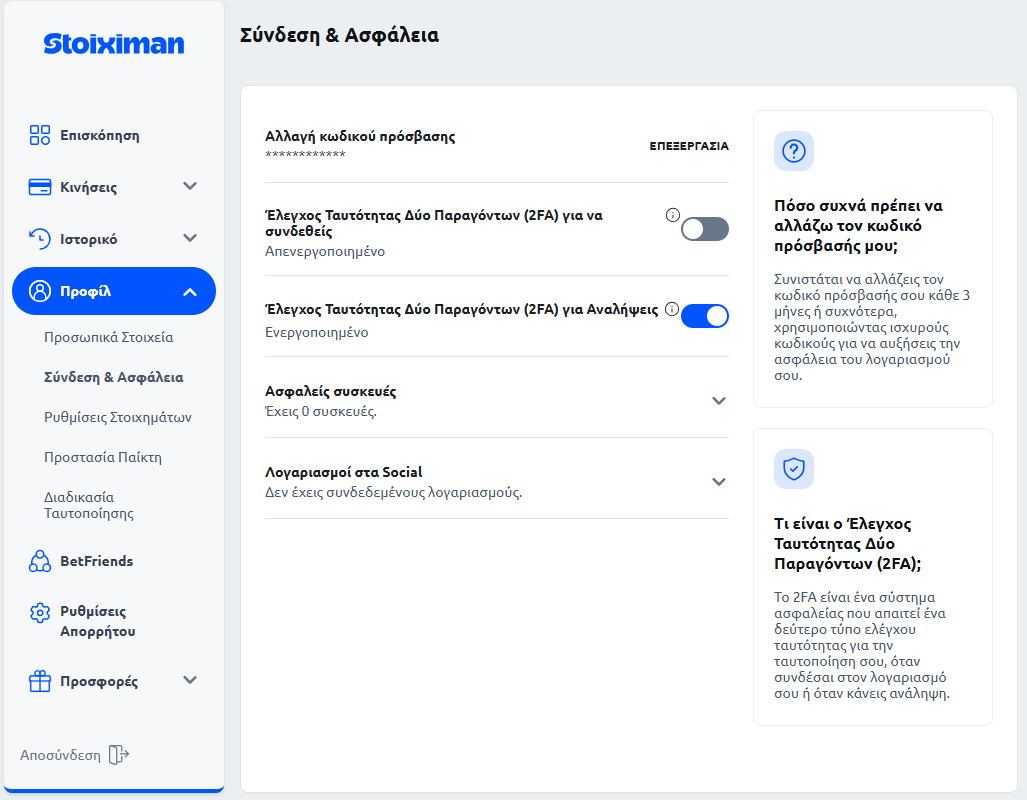Click the Ρυθμίσεις Απορρήτου gear icon
Image resolution: width=1027 pixels, height=800 pixels.
[40, 612]
